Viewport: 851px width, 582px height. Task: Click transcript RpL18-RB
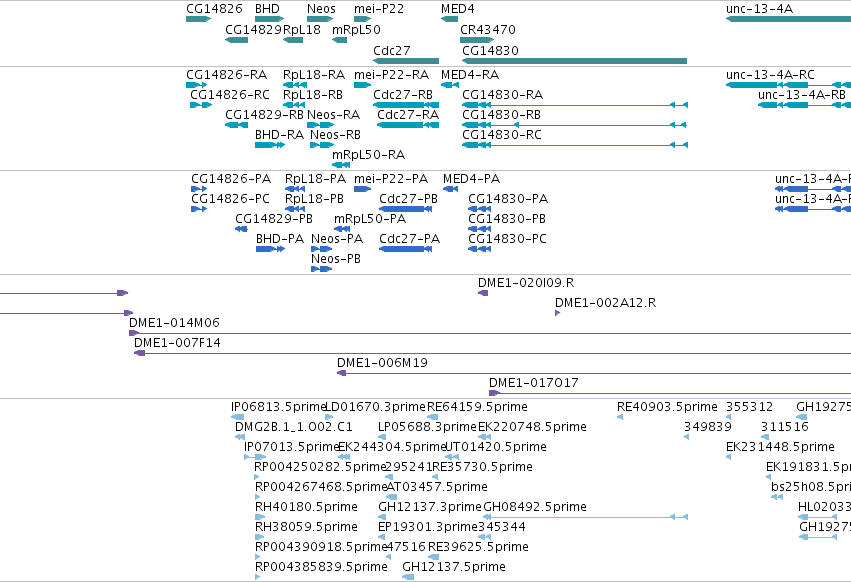[294, 105]
